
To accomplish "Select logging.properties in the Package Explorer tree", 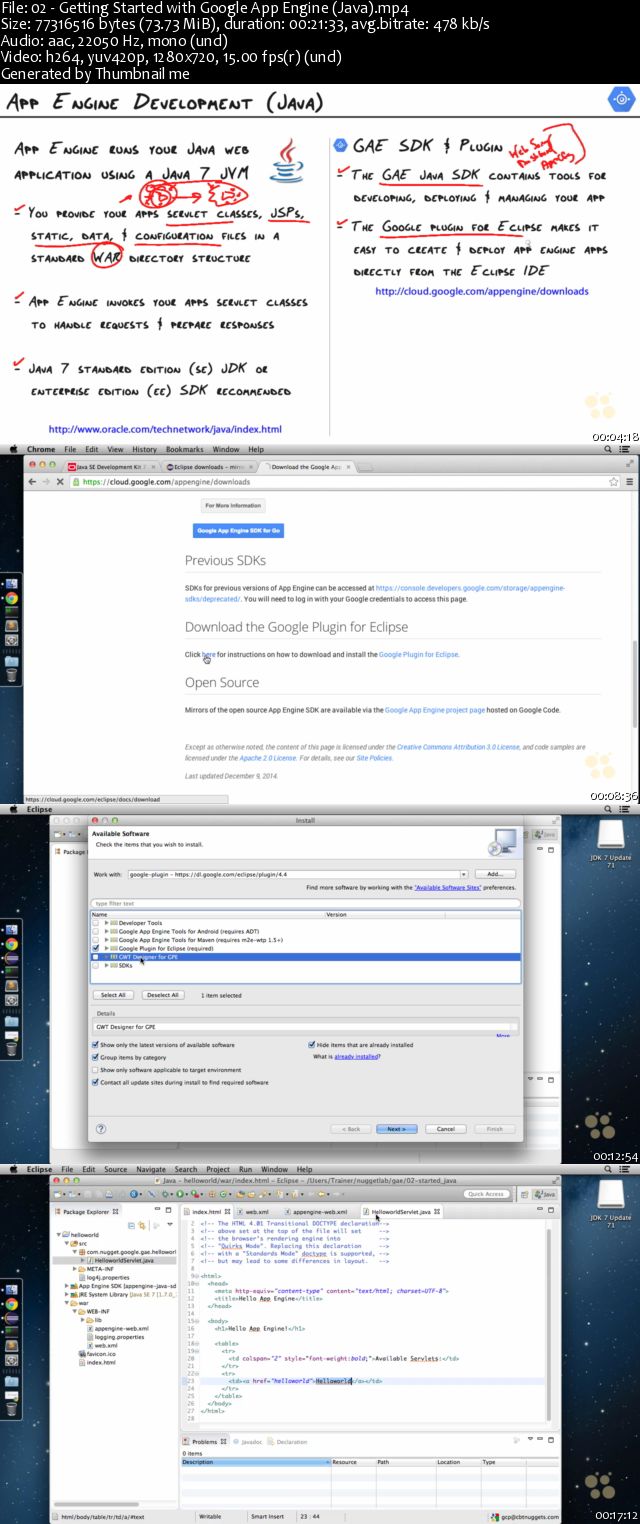I will coord(116,1337).
